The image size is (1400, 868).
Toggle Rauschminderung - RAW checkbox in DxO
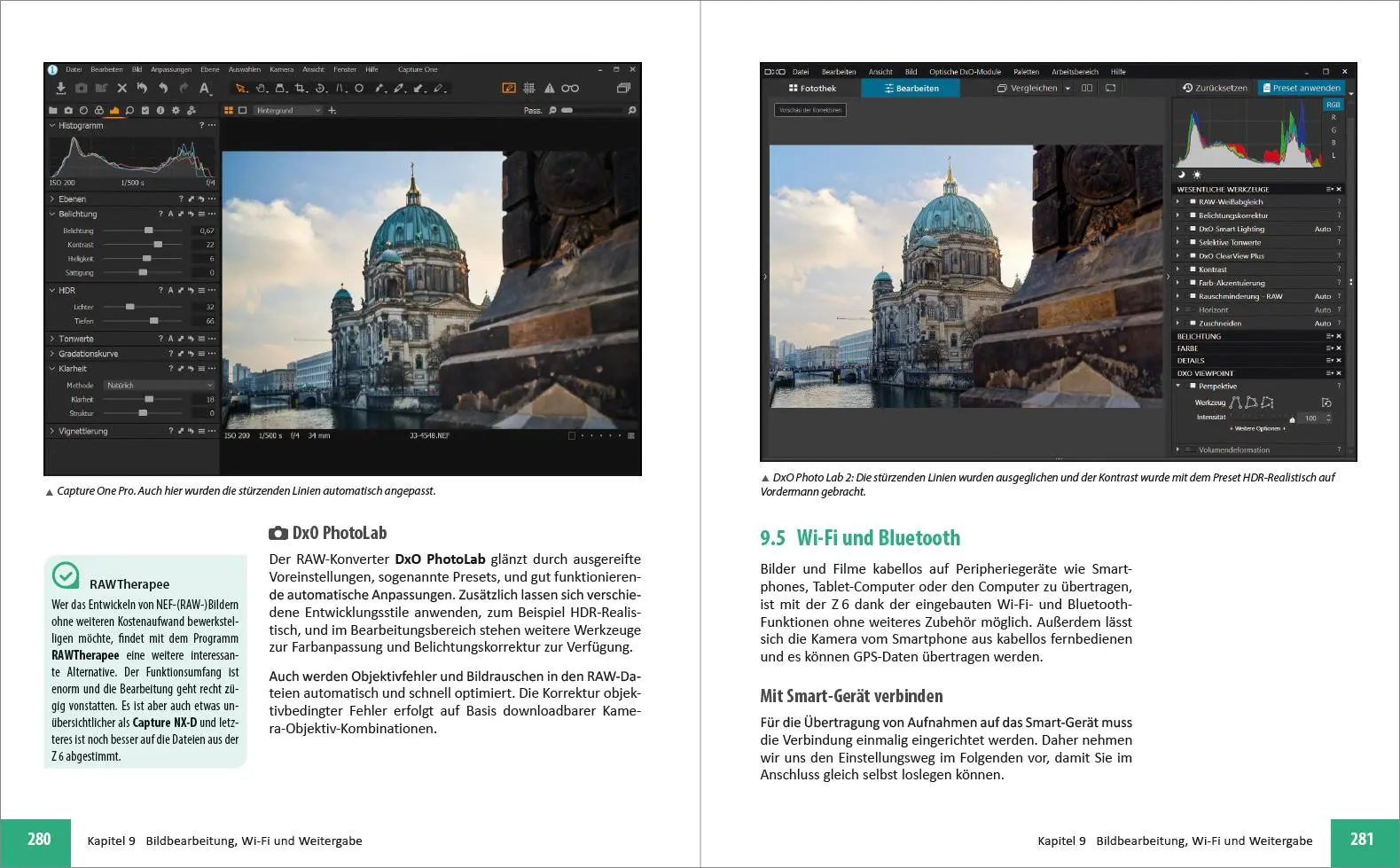coord(1193,296)
